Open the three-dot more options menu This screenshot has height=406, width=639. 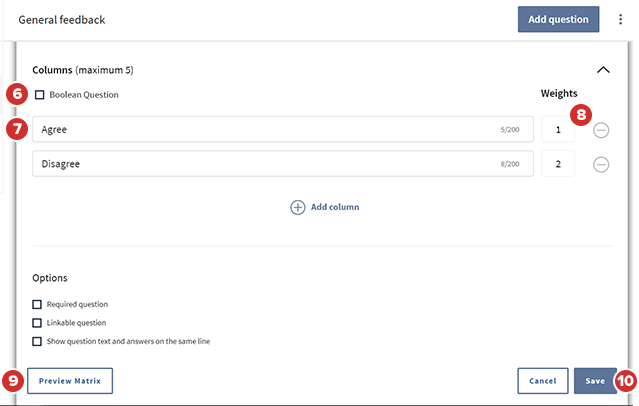(x=620, y=20)
